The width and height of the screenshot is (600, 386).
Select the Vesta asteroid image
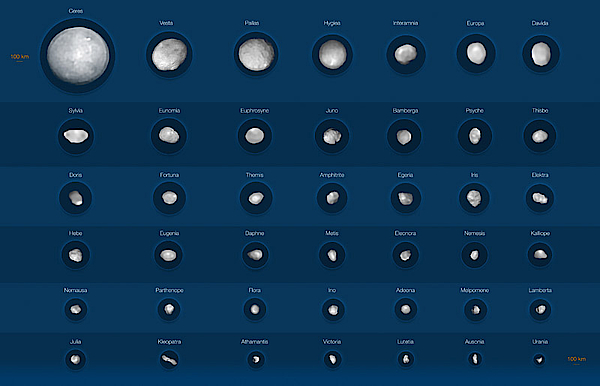pos(169,55)
